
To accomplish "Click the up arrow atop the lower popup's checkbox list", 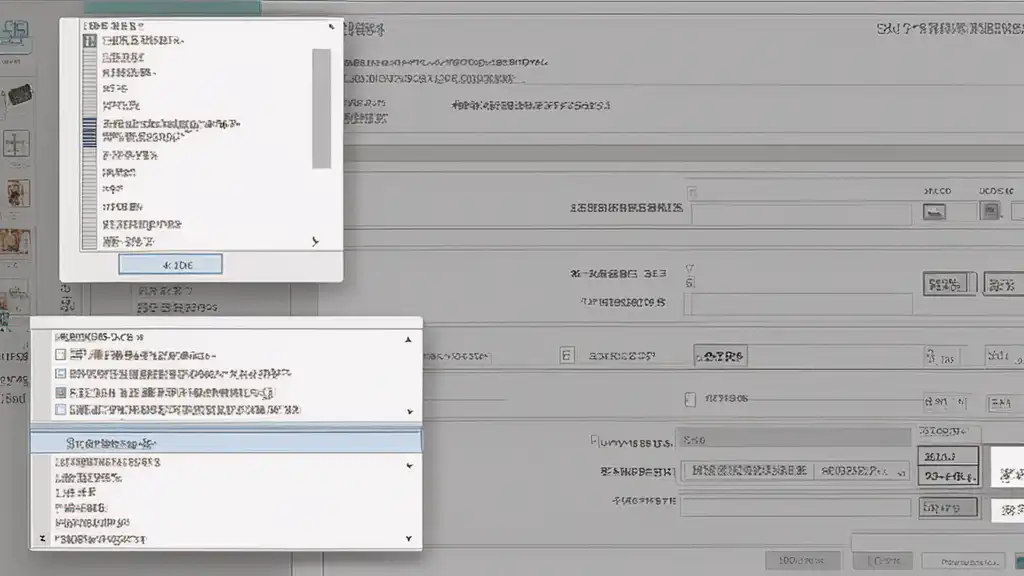I will click(x=408, y=340).
